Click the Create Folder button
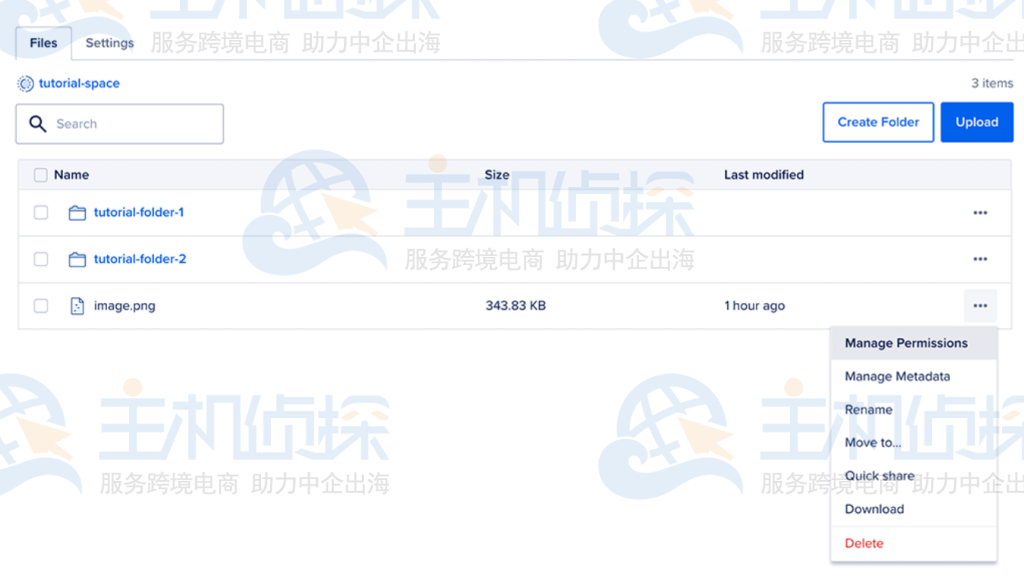1024x588 pixels. [x=878, y=122]
